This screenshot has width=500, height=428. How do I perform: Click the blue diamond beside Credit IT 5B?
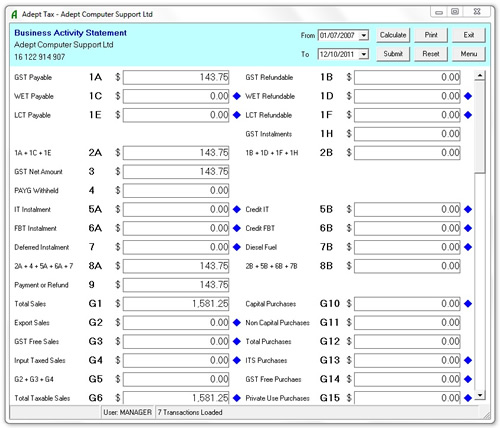468,209
